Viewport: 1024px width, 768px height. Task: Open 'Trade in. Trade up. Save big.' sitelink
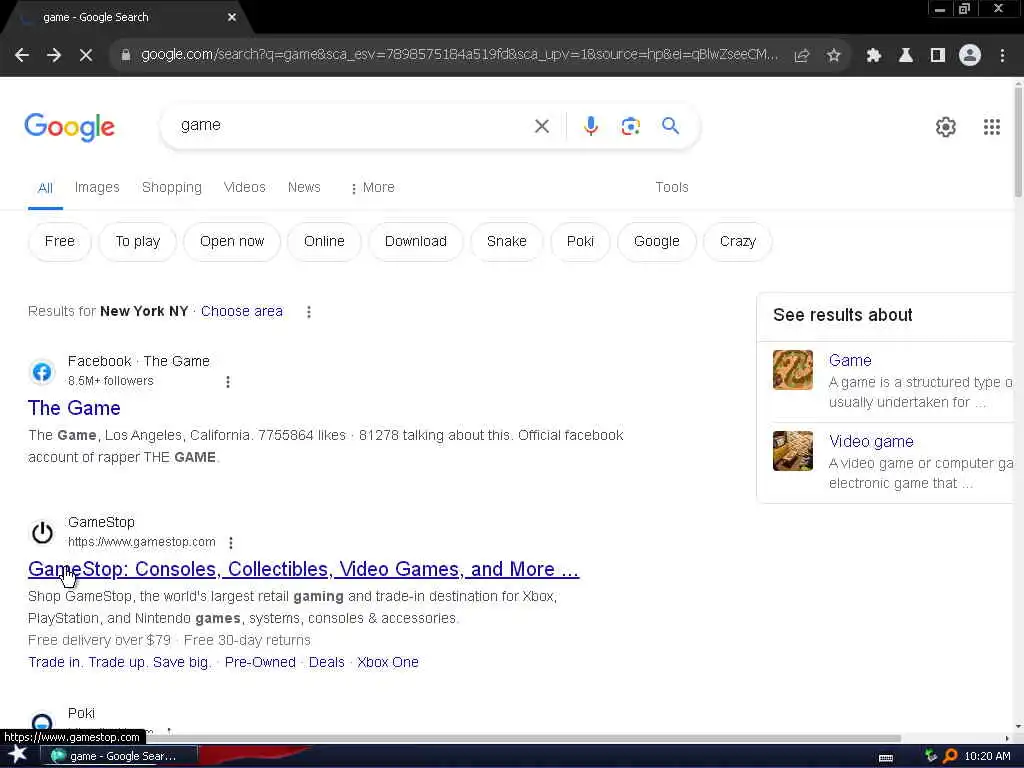(x=120, y=662)
